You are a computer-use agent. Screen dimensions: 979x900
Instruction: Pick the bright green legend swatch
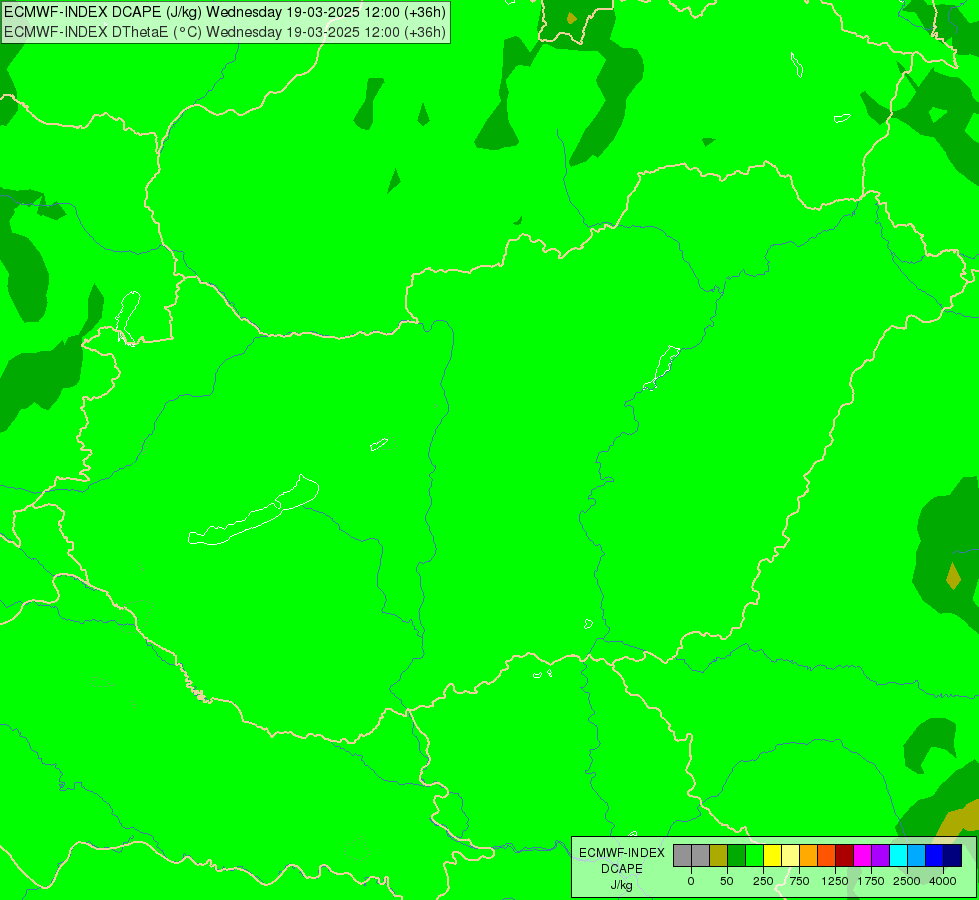click(755, 856)
